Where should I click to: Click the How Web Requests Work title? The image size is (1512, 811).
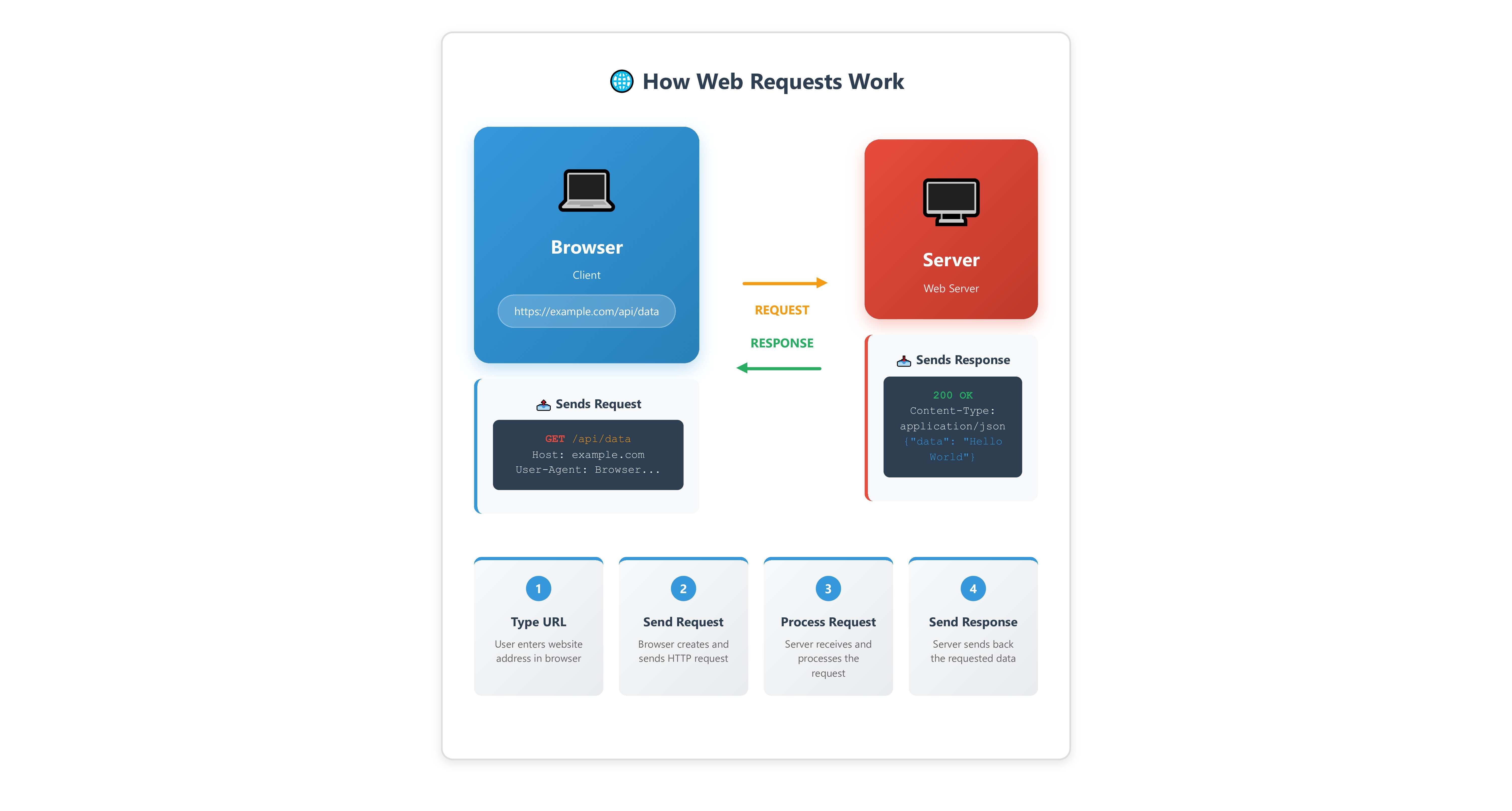click(x=773, y=82)
